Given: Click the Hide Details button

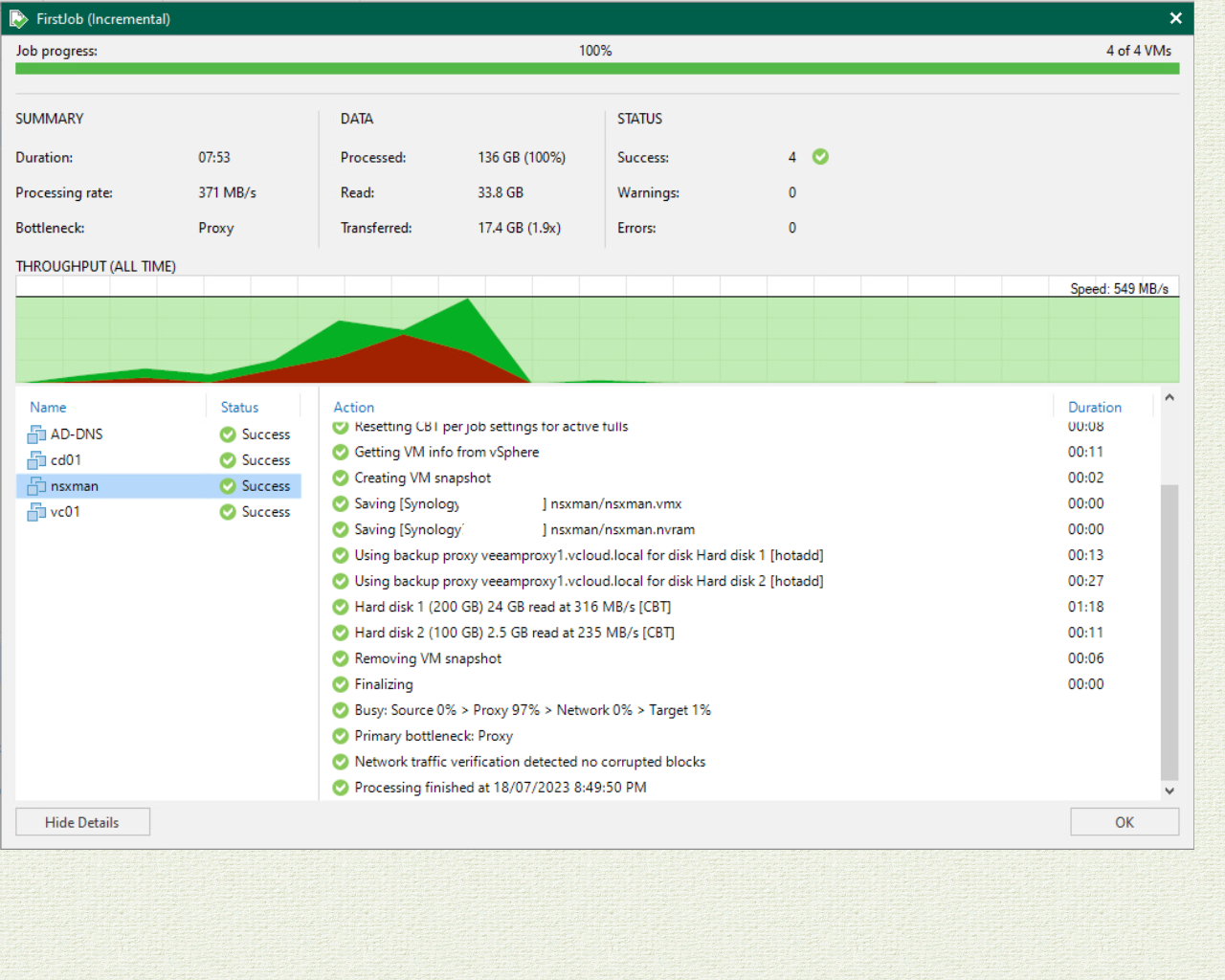Looking at the screenshot, I should (x=82, y=822).
